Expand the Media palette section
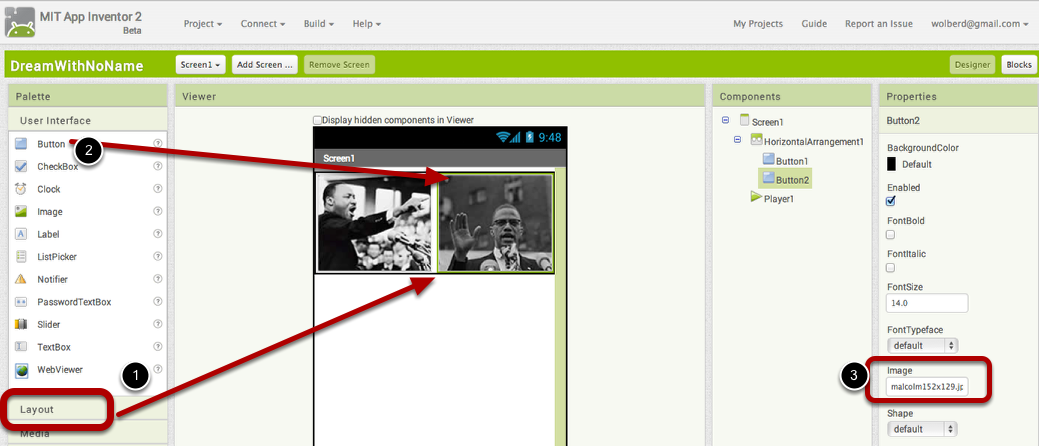 (x=87, y=434)
